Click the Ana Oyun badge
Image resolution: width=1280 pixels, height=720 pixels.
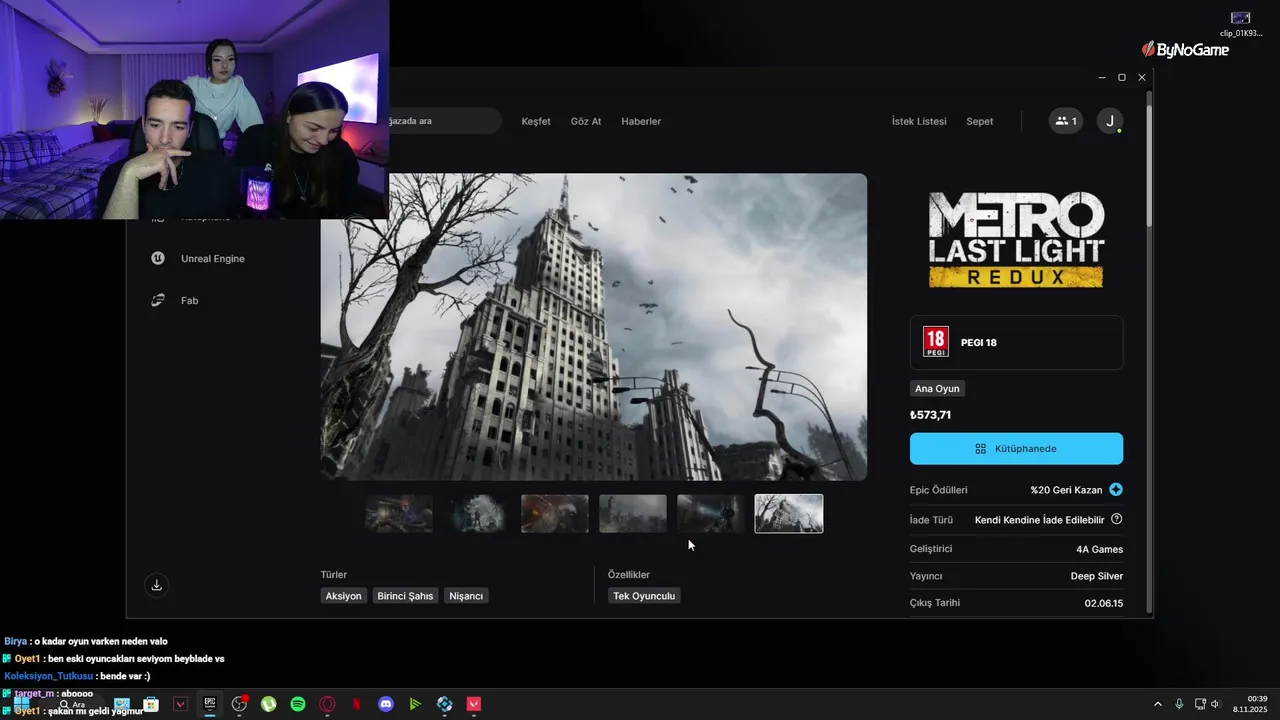tap(937, 388)
